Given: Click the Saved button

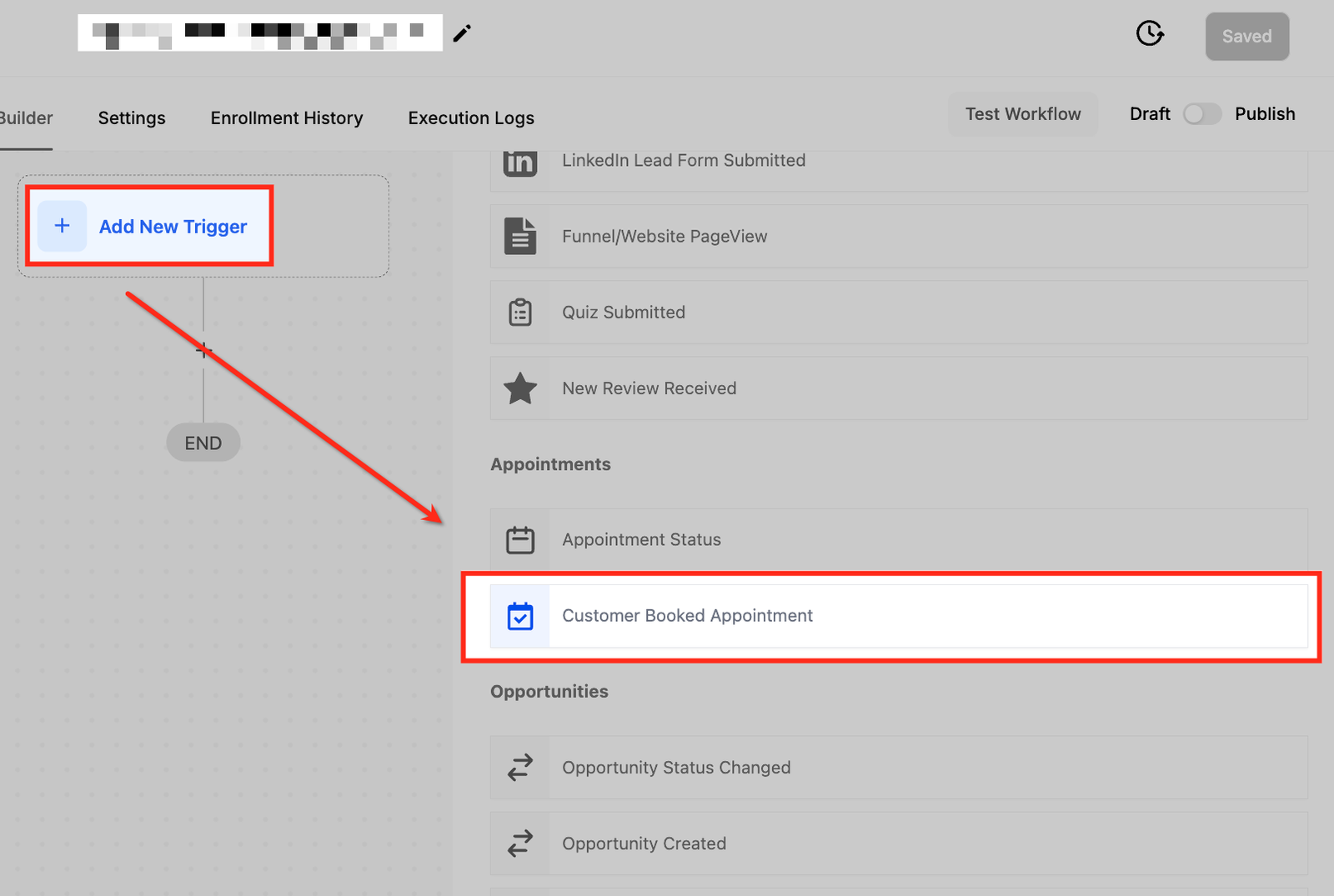Looking at the screenshot, I should (1246, 37).
